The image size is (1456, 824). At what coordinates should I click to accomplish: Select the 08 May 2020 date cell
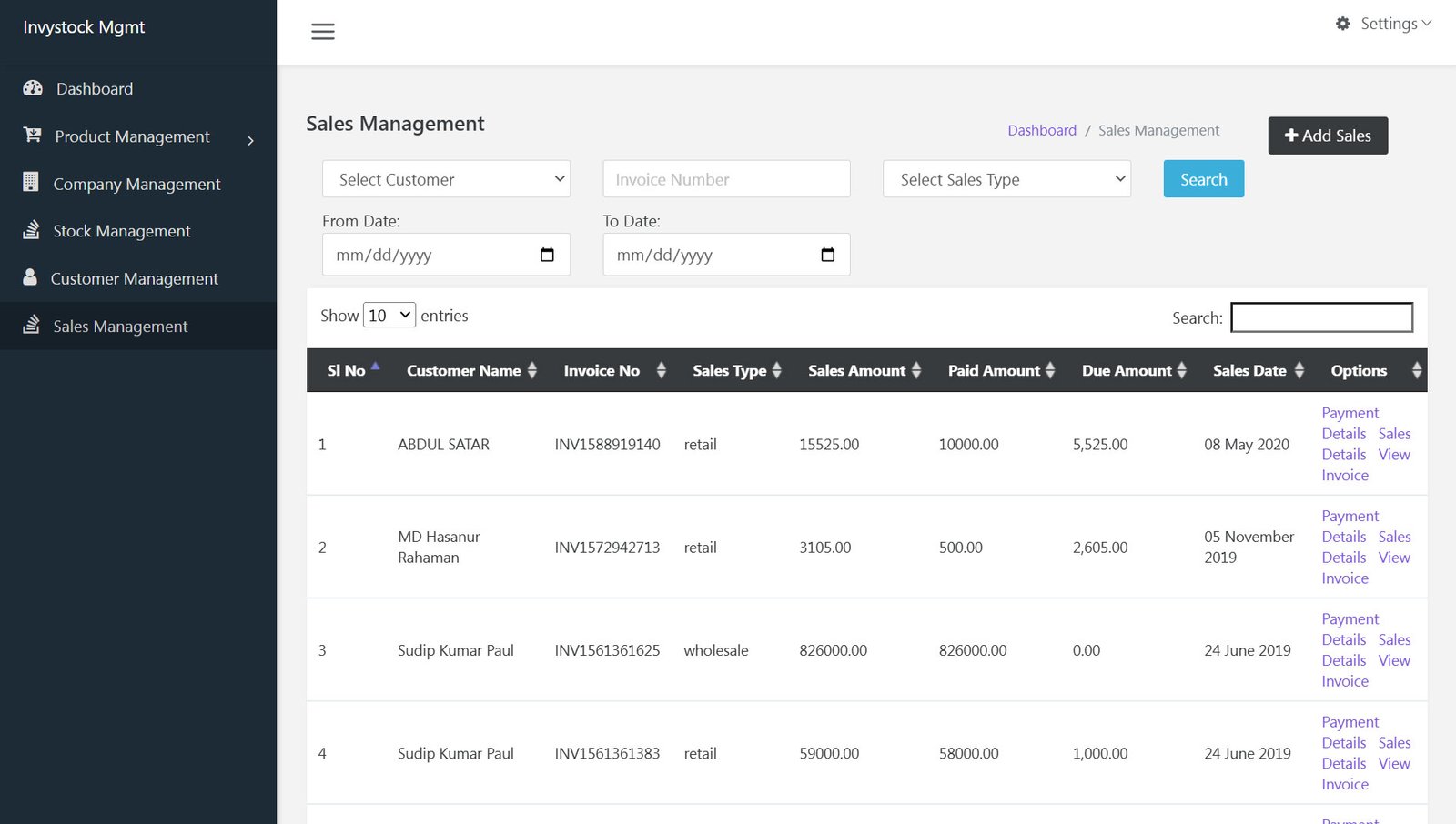click(1247, 445)
